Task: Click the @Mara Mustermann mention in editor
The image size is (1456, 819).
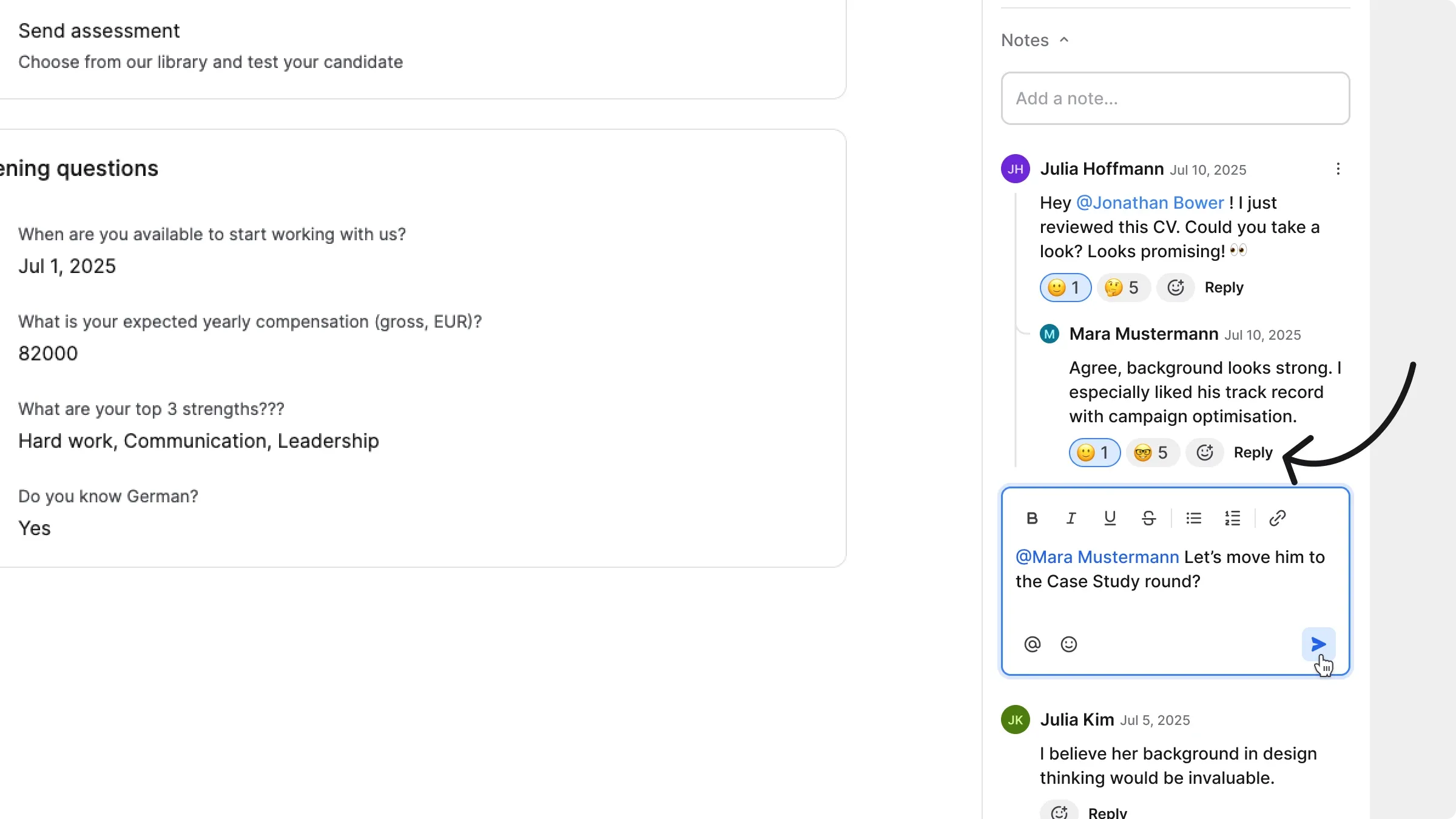Action: point(1097,557)
